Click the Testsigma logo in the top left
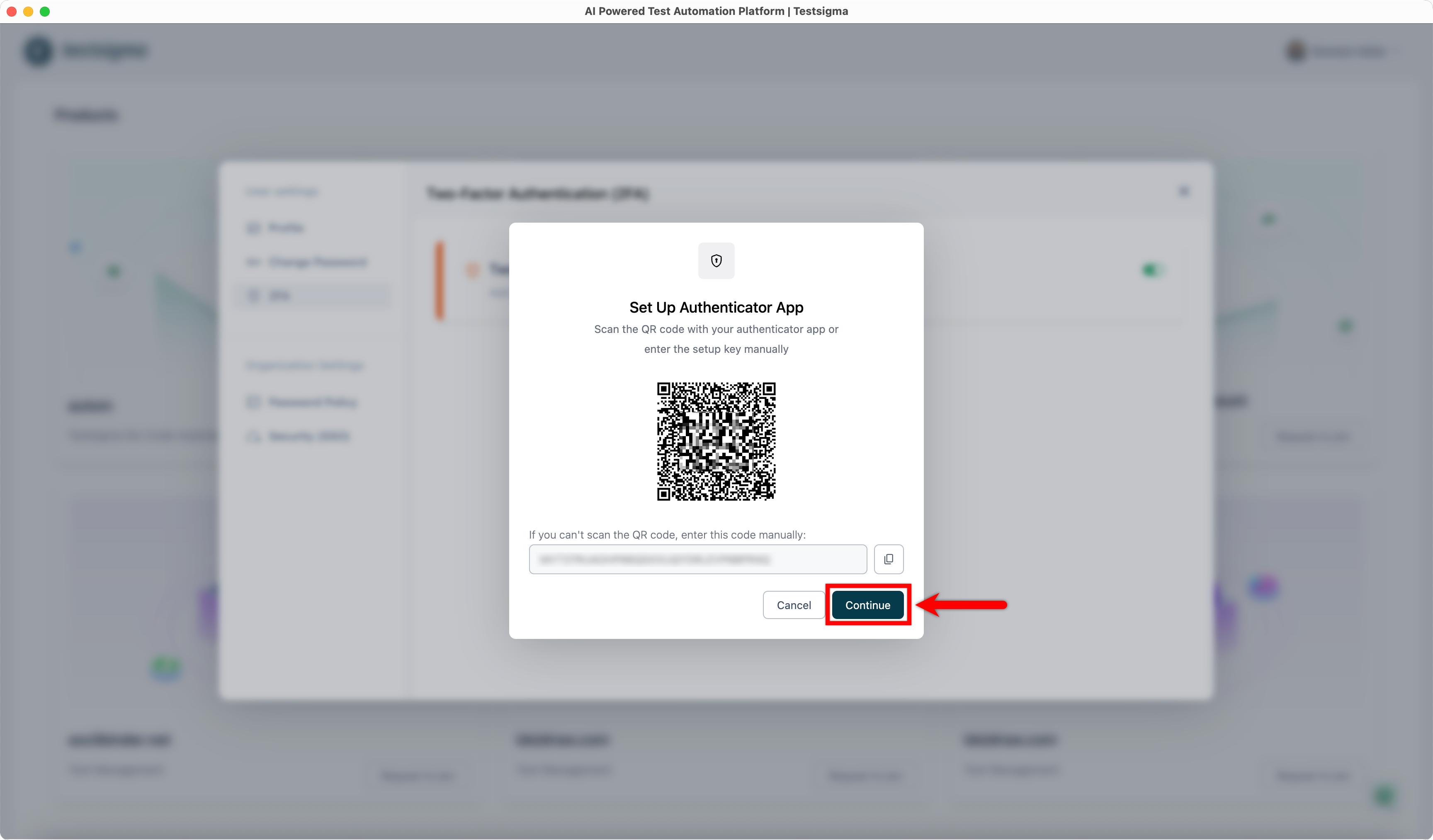1433x840 pixels. coord(86,51)
